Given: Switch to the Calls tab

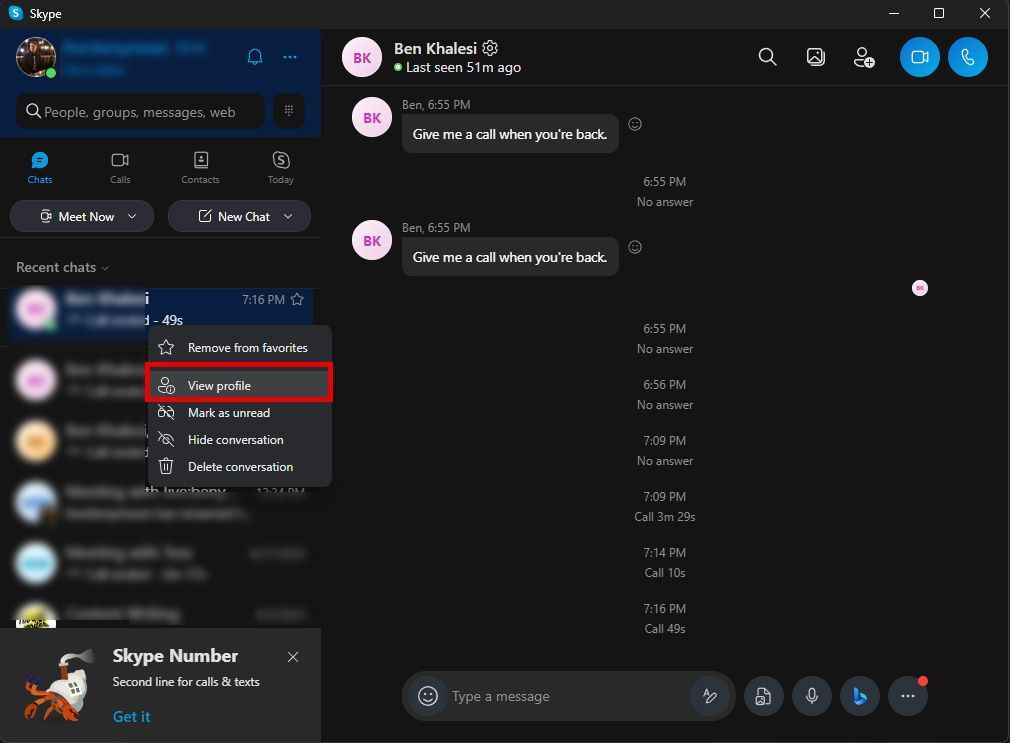Looking at the screenshot, I should (x=120, y=168).
